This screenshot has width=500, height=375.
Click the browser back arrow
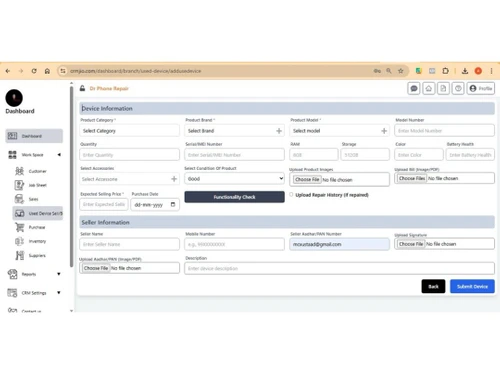(8, 71)
